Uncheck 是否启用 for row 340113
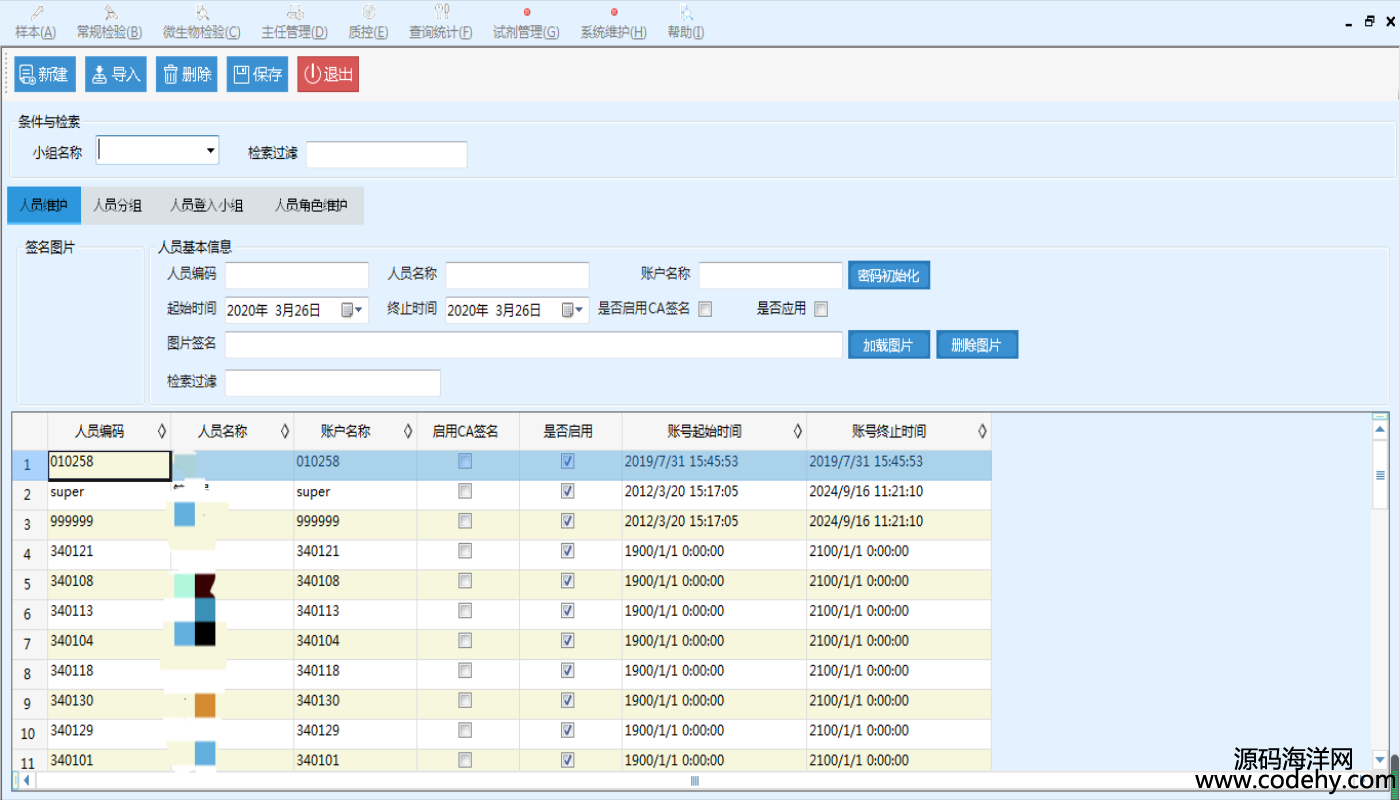The height and width of the screenshot is (800, 1400). point(568,611)
